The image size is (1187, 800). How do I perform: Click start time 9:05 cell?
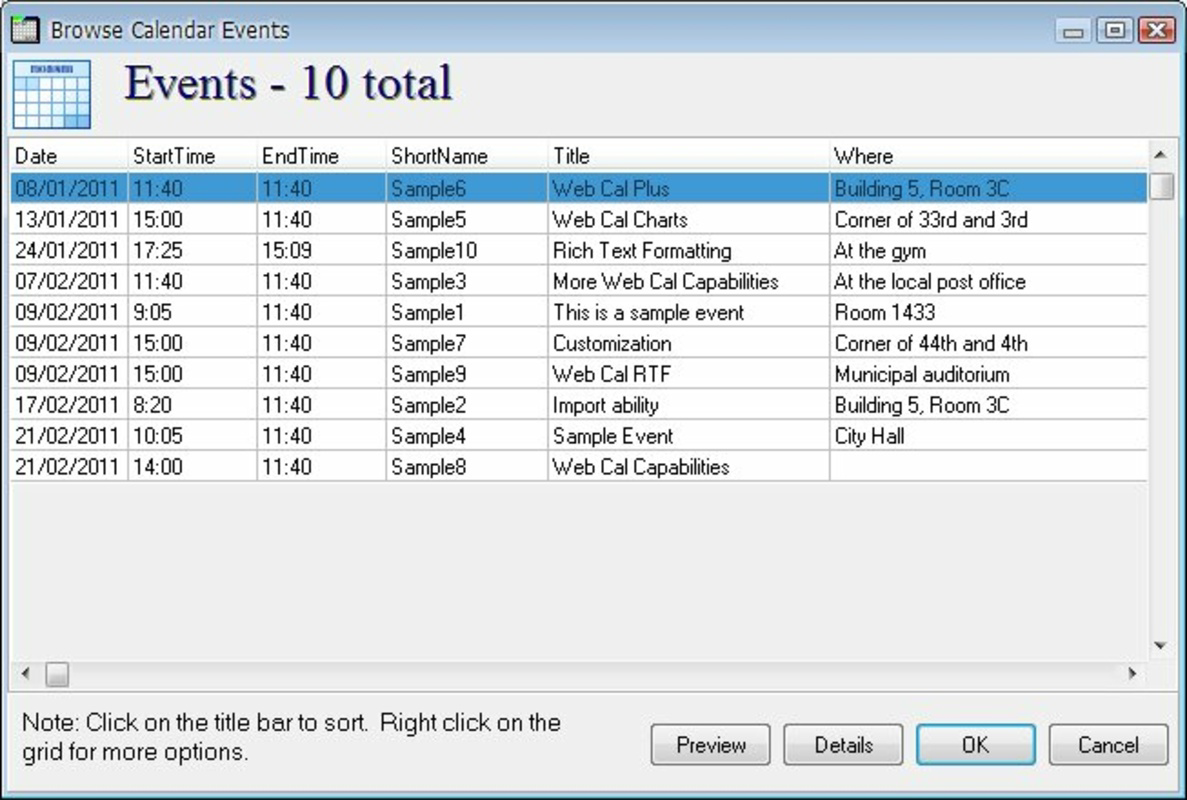tap(192, 313)
